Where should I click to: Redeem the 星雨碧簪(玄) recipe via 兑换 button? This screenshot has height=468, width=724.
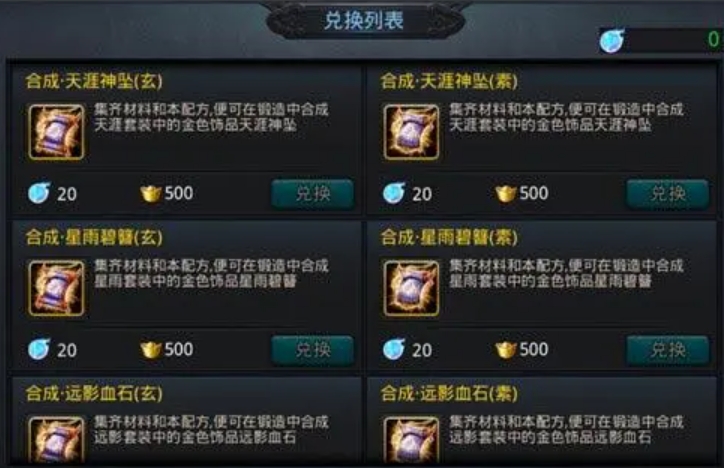tap(313, 350)
